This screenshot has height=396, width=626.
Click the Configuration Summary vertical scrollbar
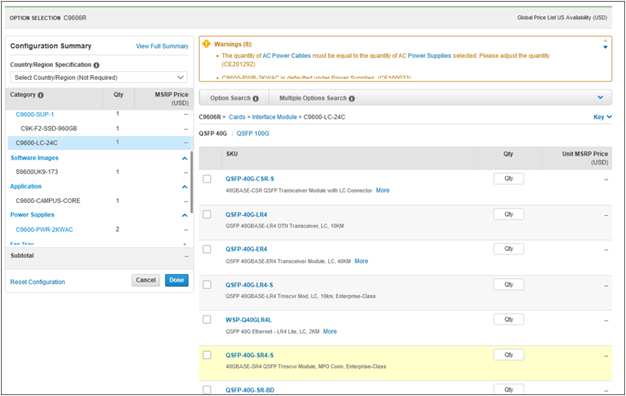(192, 182)
